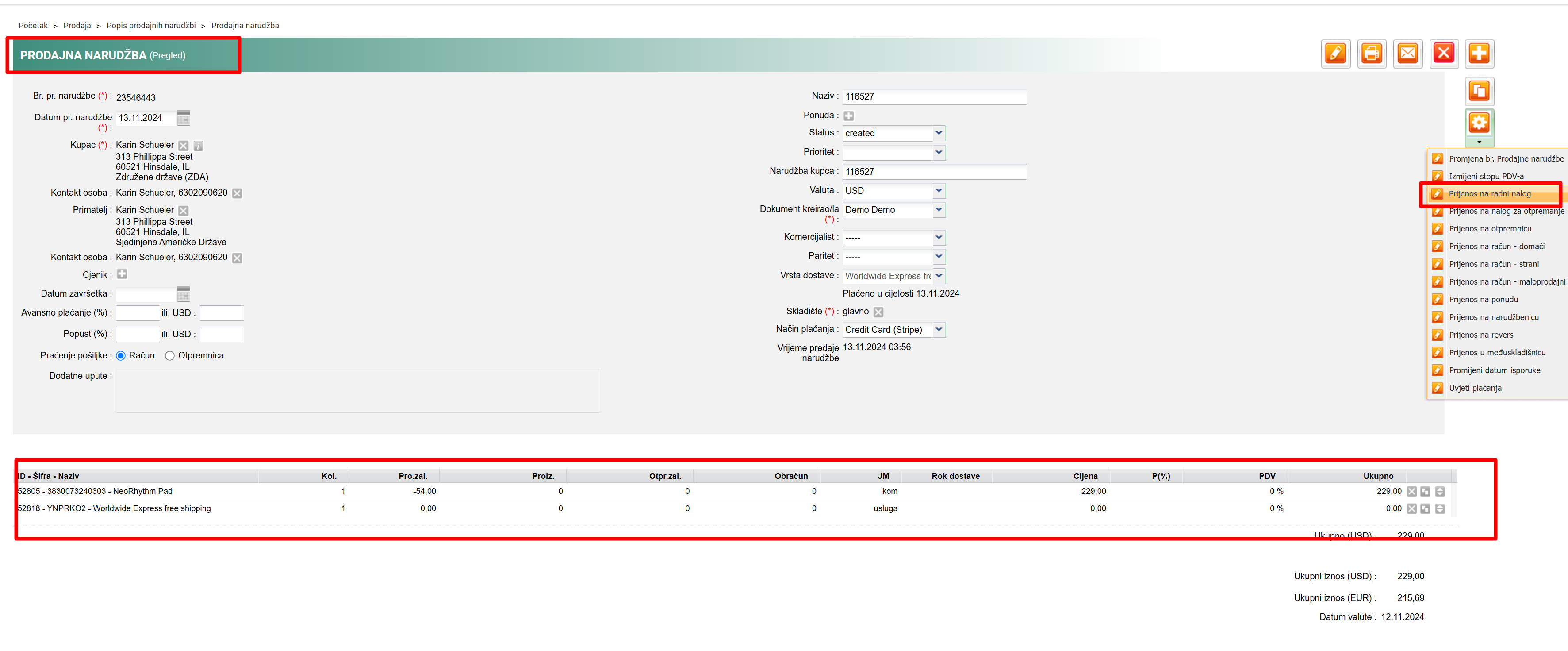1568x651 pixels.
Task: Click the orange pencil edit icon
Action: (1335, 54)
